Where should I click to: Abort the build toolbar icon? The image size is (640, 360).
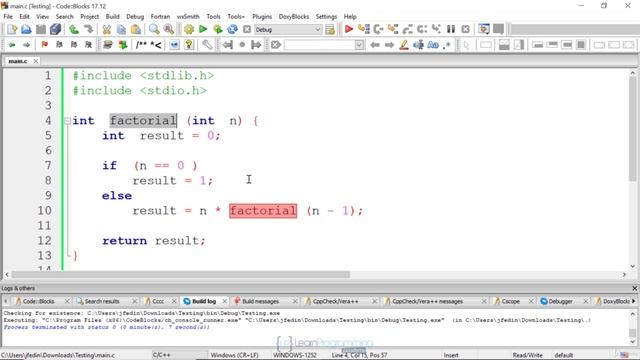[247, 29]
